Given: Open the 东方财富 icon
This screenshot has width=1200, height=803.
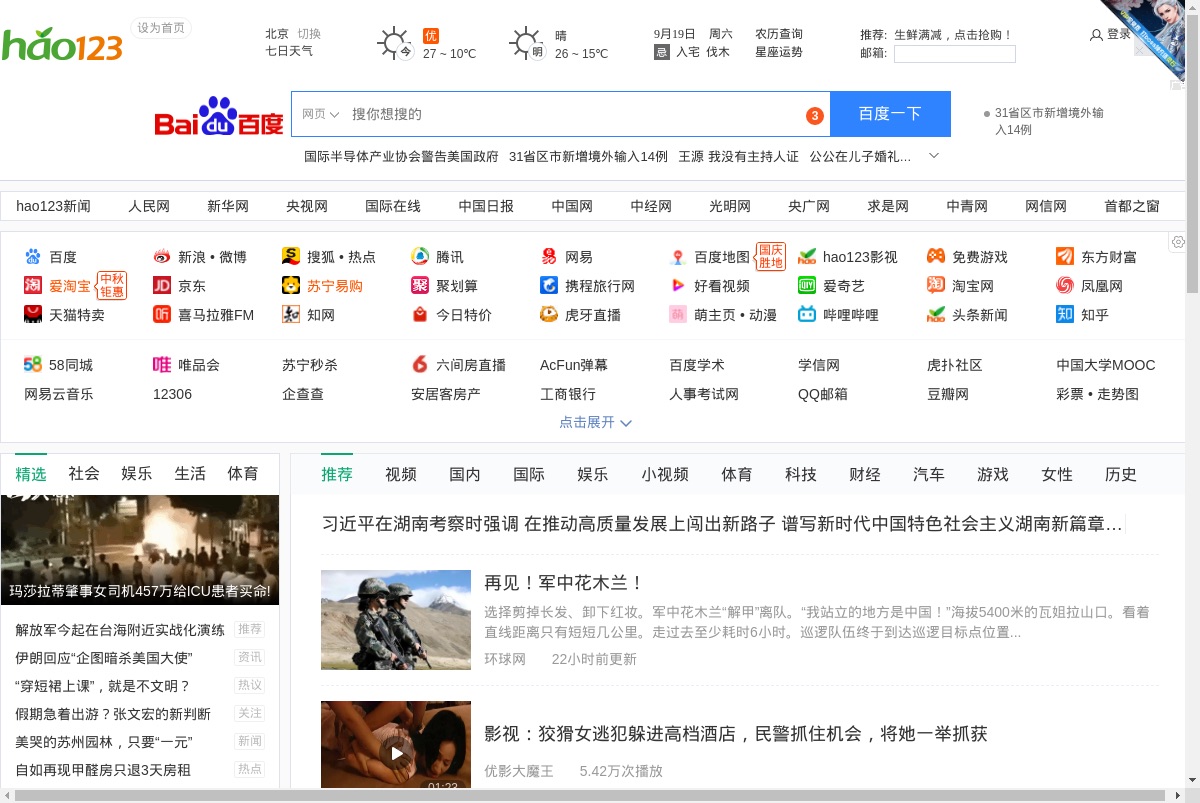Looking at the screenshot, I should [1065, 257].
